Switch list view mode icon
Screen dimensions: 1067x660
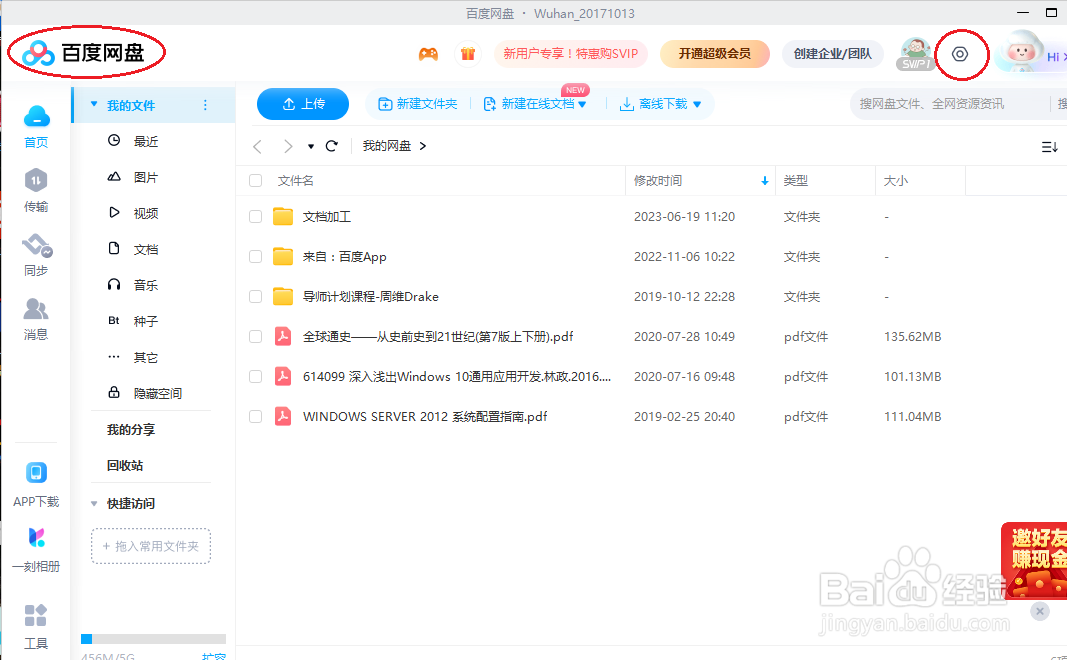coord(1049,146)
